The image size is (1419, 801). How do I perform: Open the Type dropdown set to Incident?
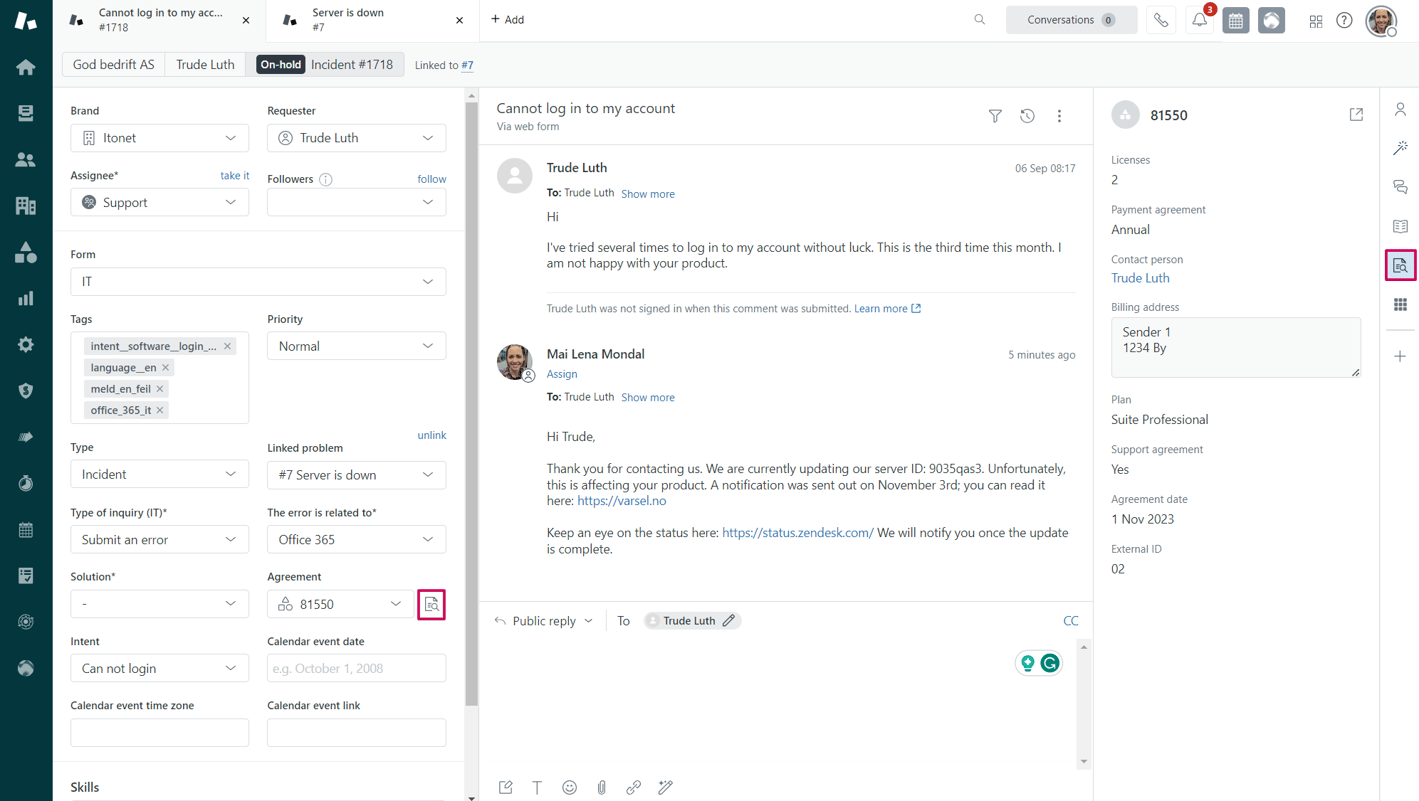159,473
